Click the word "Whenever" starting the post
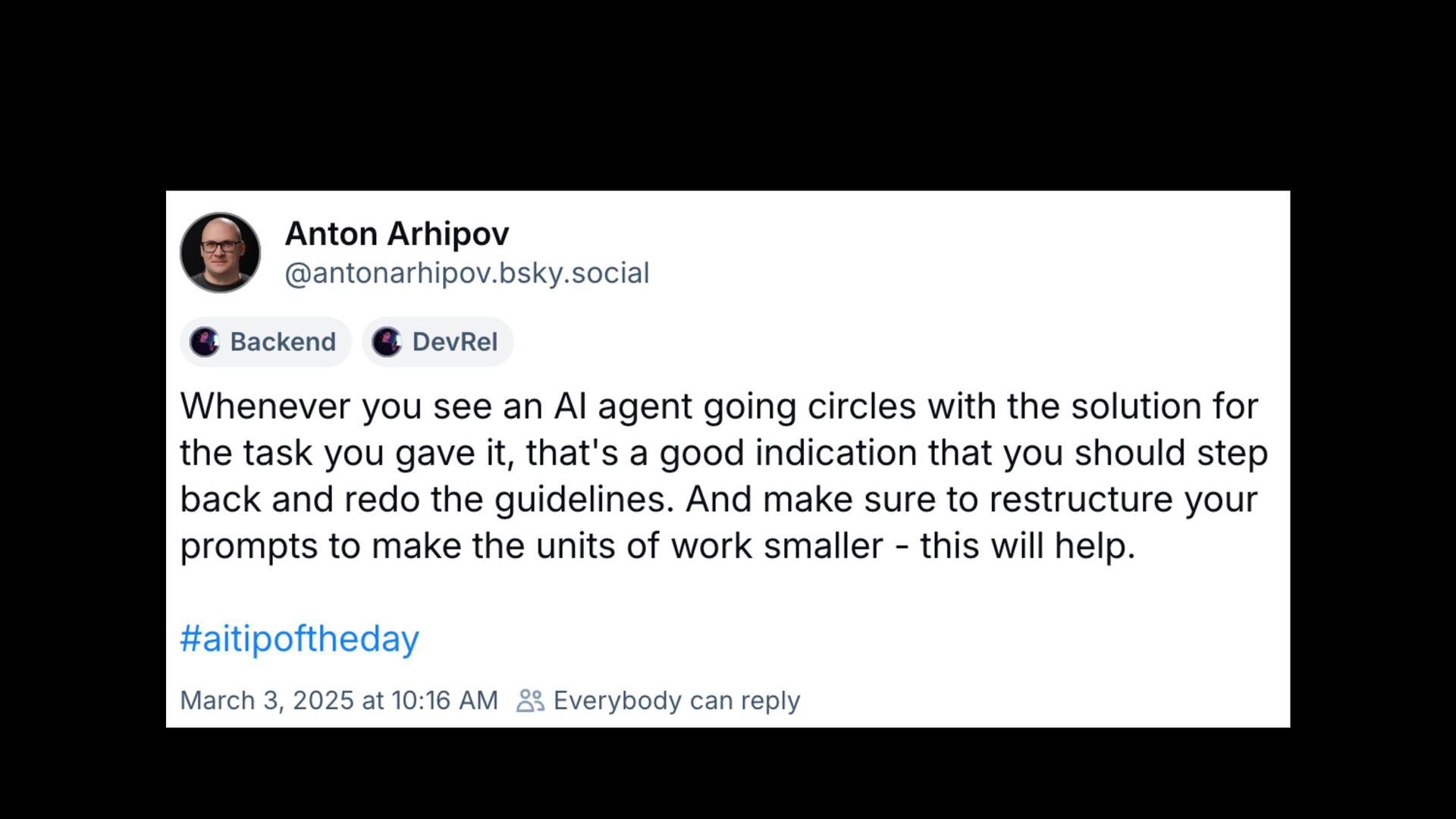 click(x=265, y=406)
